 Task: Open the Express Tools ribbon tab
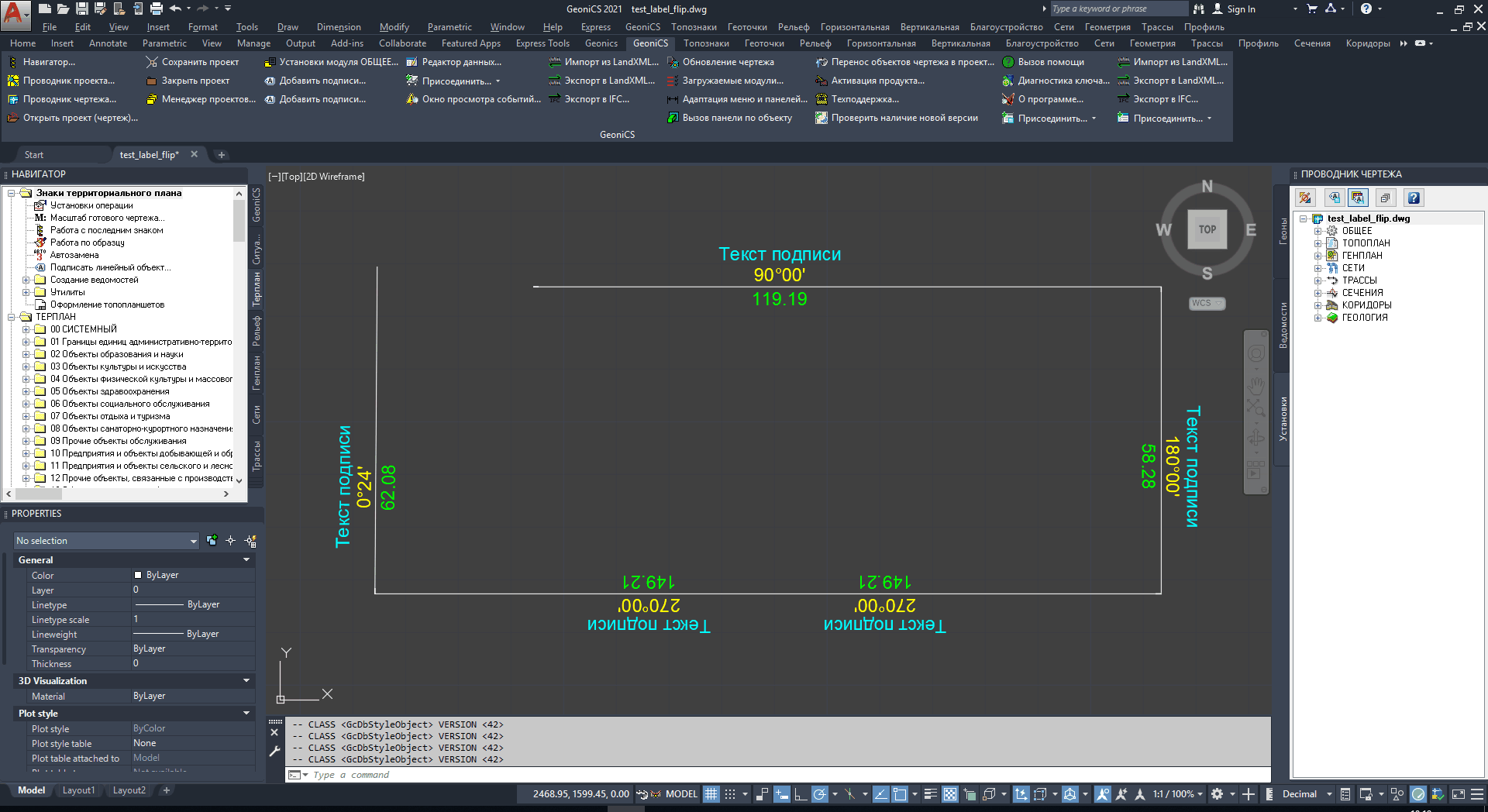pos(542,43)
